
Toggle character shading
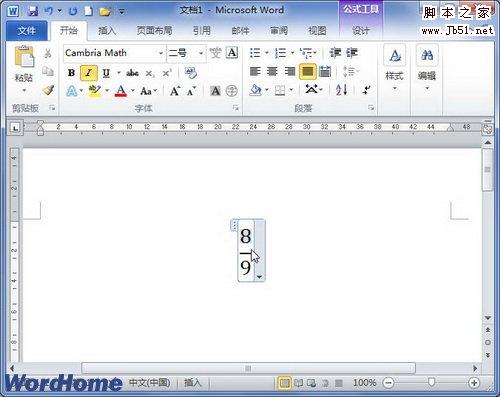tap(215, 91)
